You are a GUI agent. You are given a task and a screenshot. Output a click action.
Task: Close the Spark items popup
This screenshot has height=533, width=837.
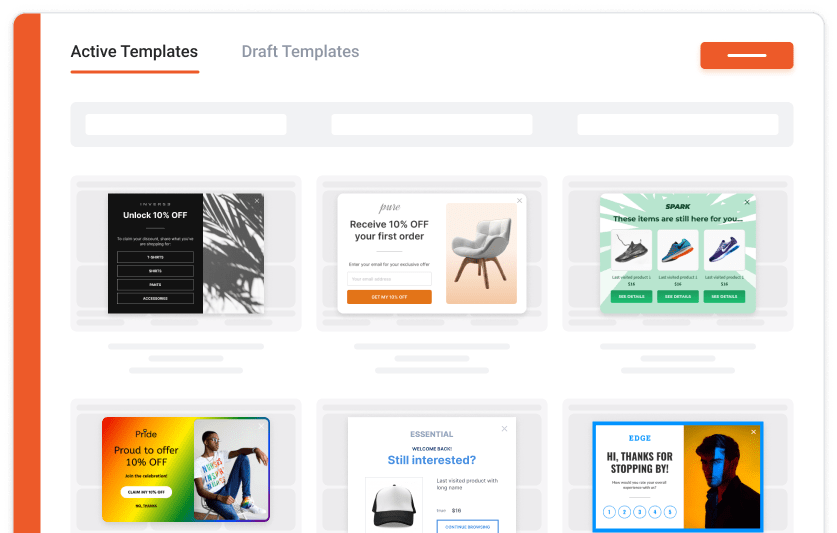(x=747, y=202)
